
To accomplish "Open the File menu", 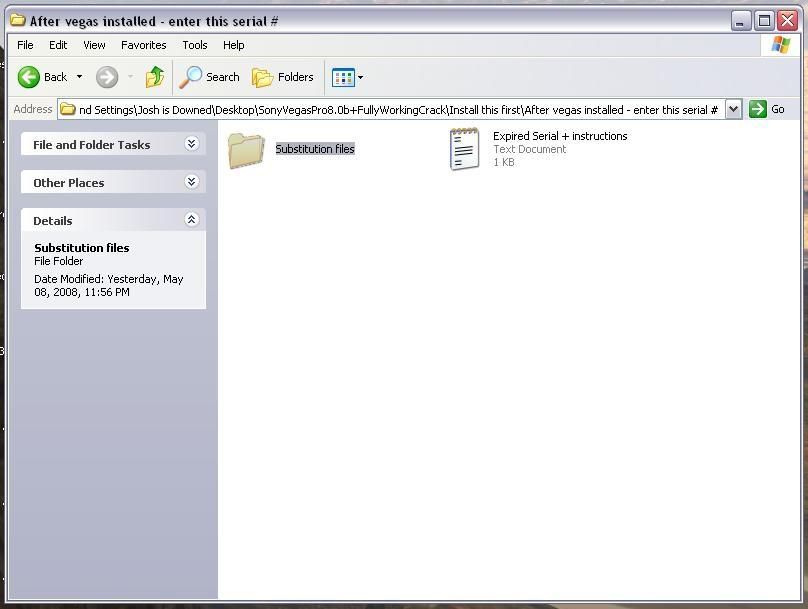I will point(25,45).
